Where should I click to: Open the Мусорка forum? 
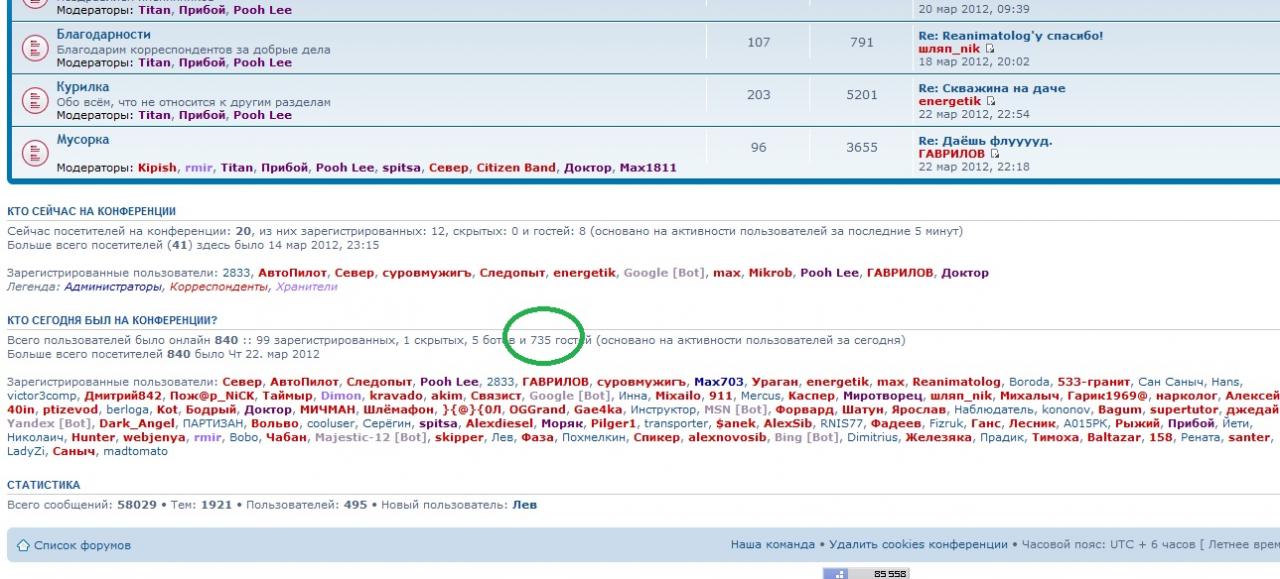pyautogui.click(x=83, y=140)
